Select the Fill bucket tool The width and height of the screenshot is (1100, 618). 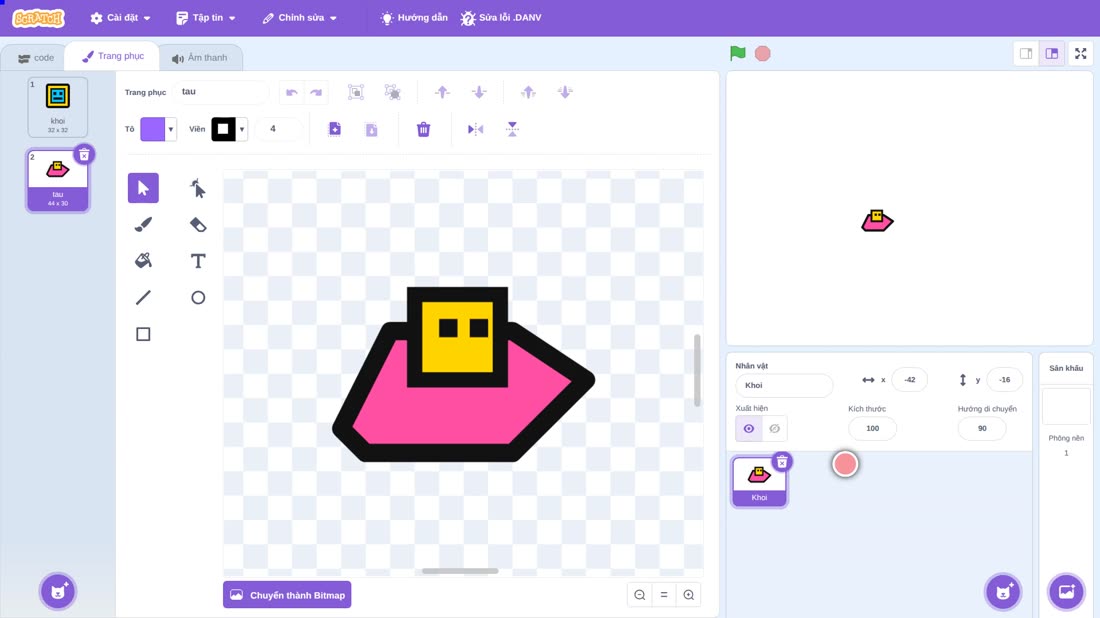pyautogui.click(x=143, y=261)
